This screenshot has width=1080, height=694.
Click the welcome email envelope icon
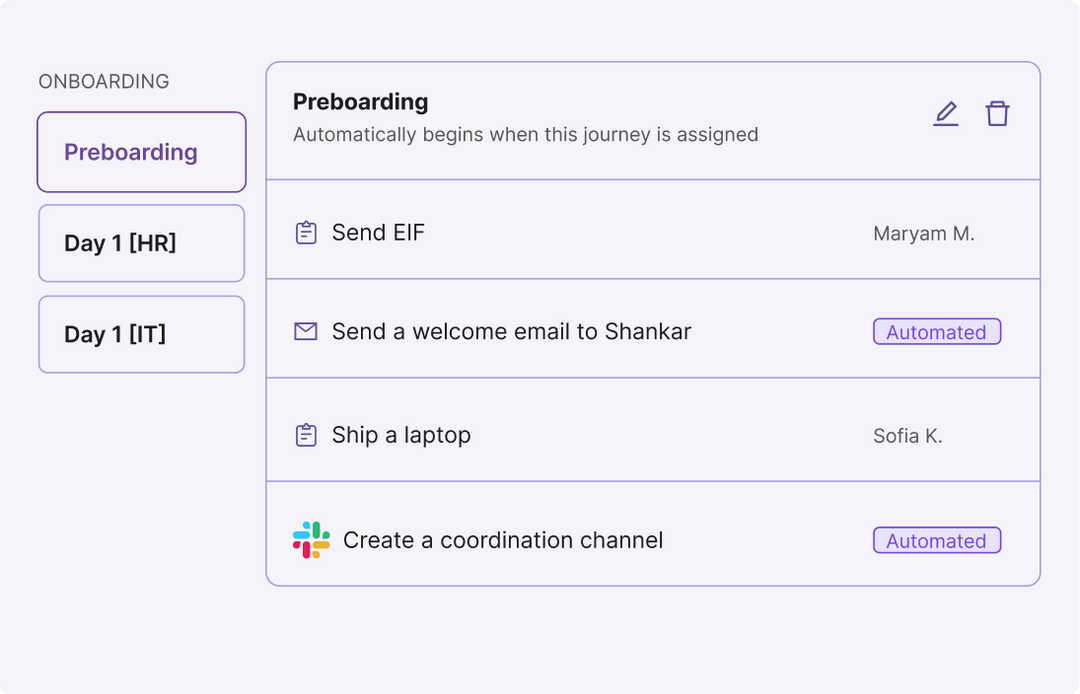coord(306,331)
